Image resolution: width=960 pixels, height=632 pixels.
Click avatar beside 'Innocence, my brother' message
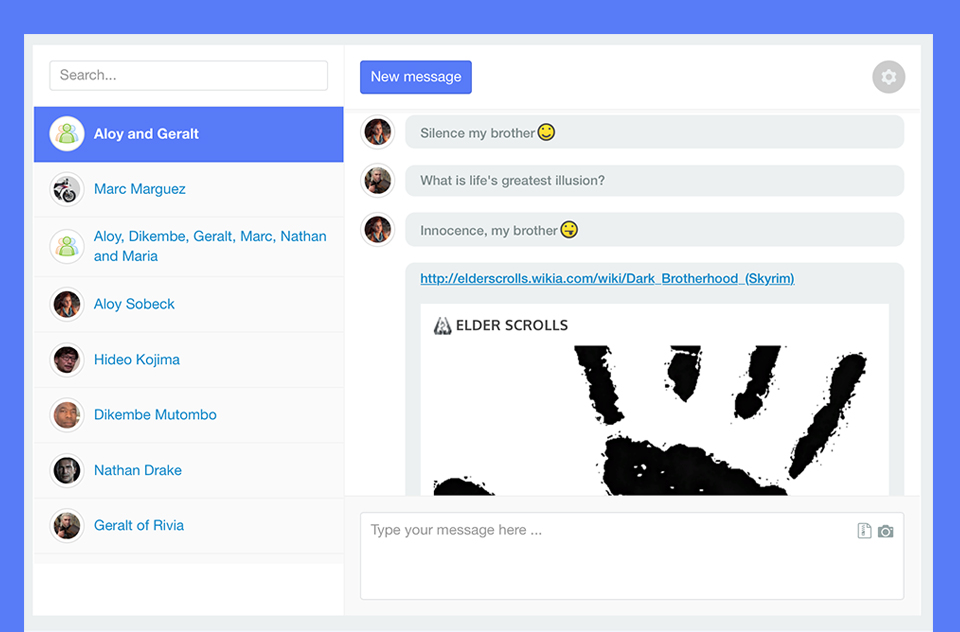(x=378, y=230)
